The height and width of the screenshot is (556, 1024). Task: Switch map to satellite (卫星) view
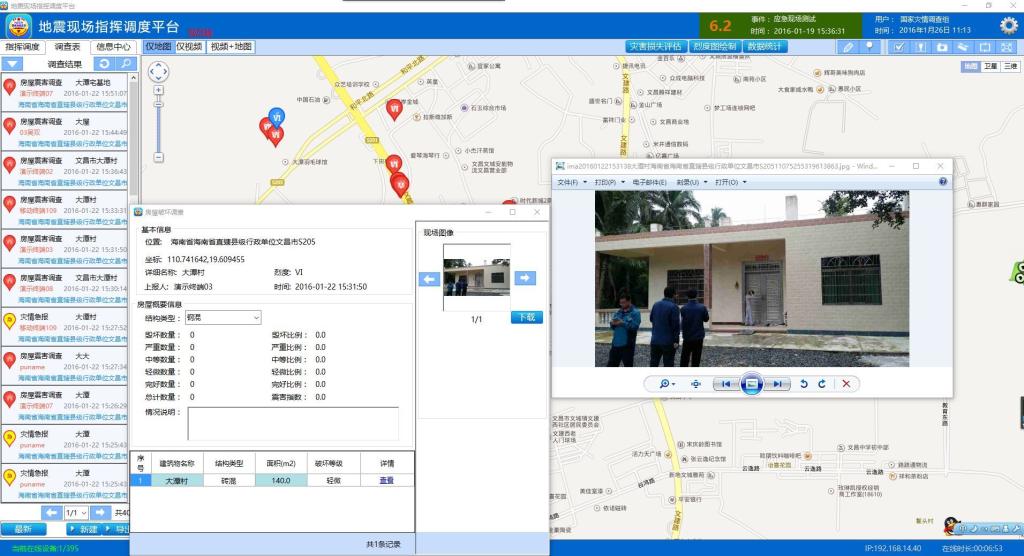point(990,66)
